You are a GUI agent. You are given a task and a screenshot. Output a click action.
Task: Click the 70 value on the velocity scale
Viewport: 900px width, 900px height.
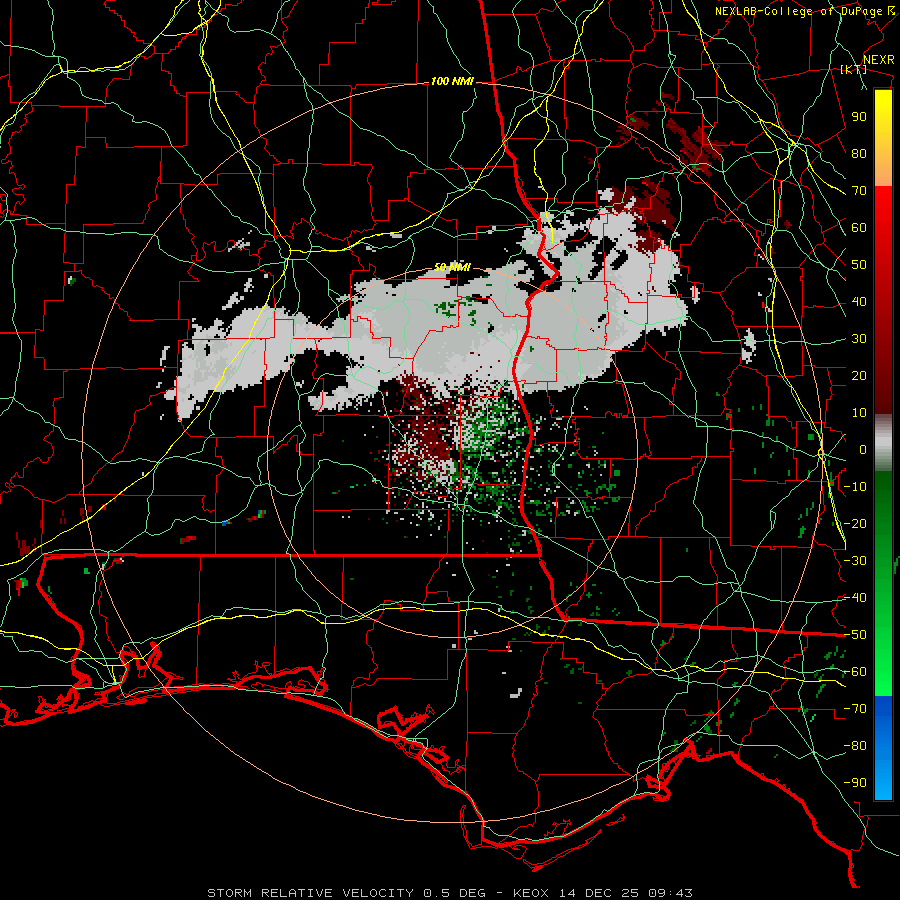click(859, 191)
